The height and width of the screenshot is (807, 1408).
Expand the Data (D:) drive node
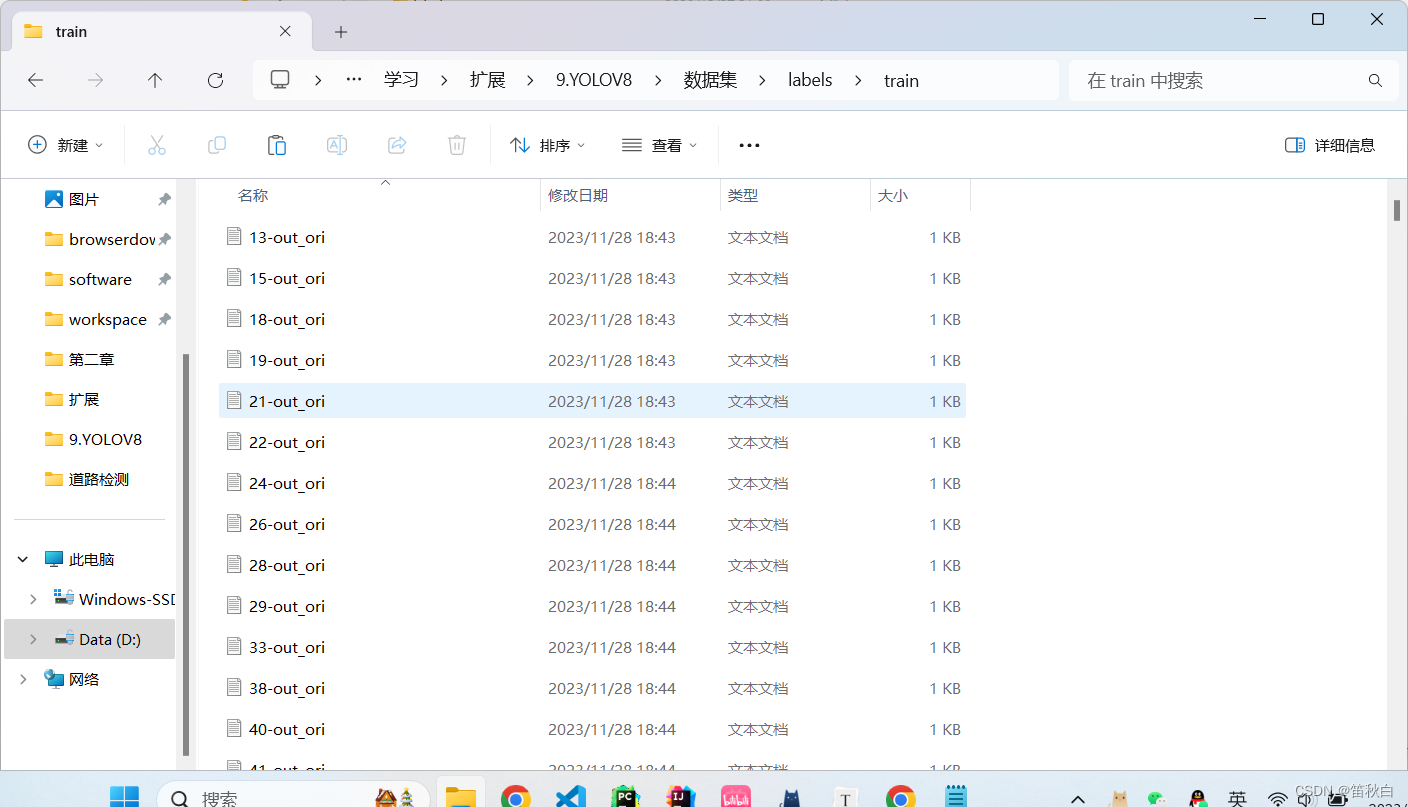33,639
